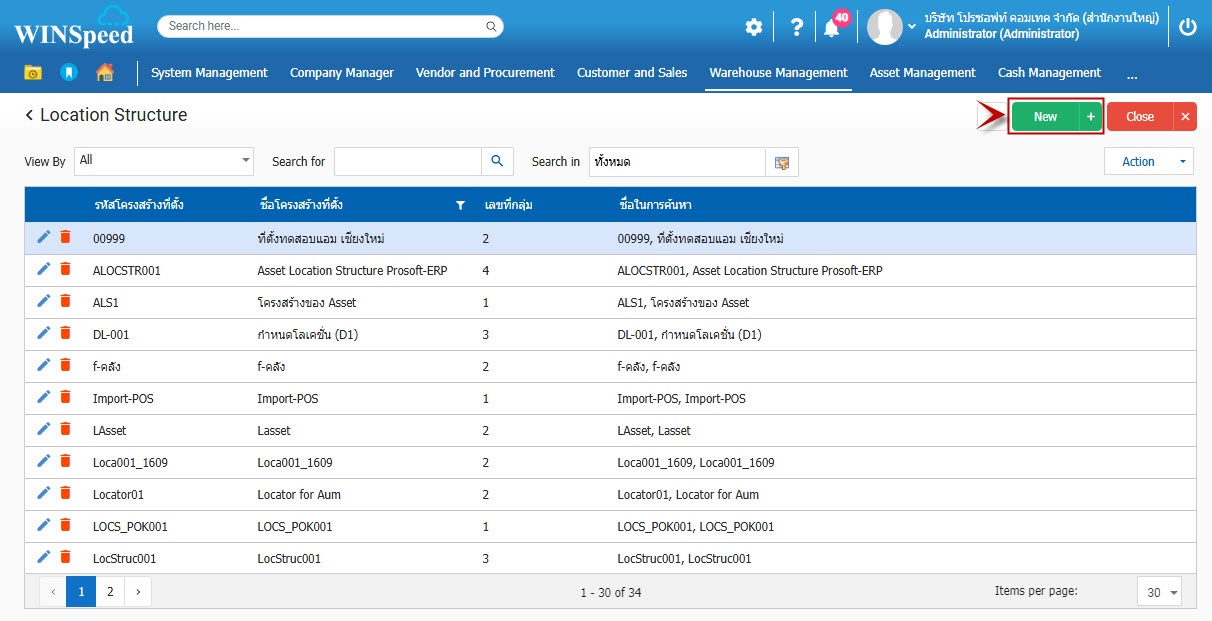
Task: Edit the ALS1 row with the pencil icon
Action: point(43,301)
